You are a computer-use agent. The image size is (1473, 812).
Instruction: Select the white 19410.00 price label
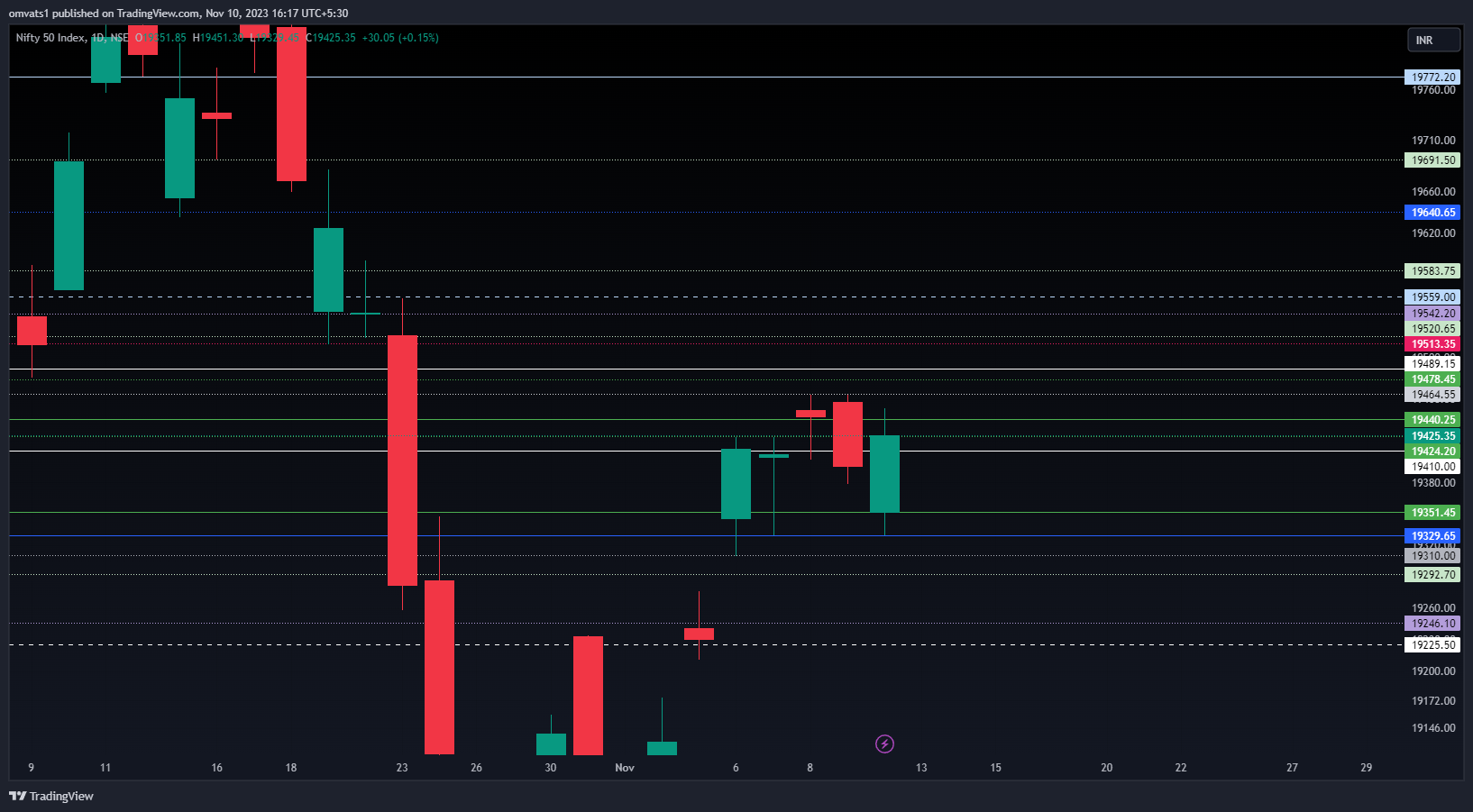tap(1432, 467)
